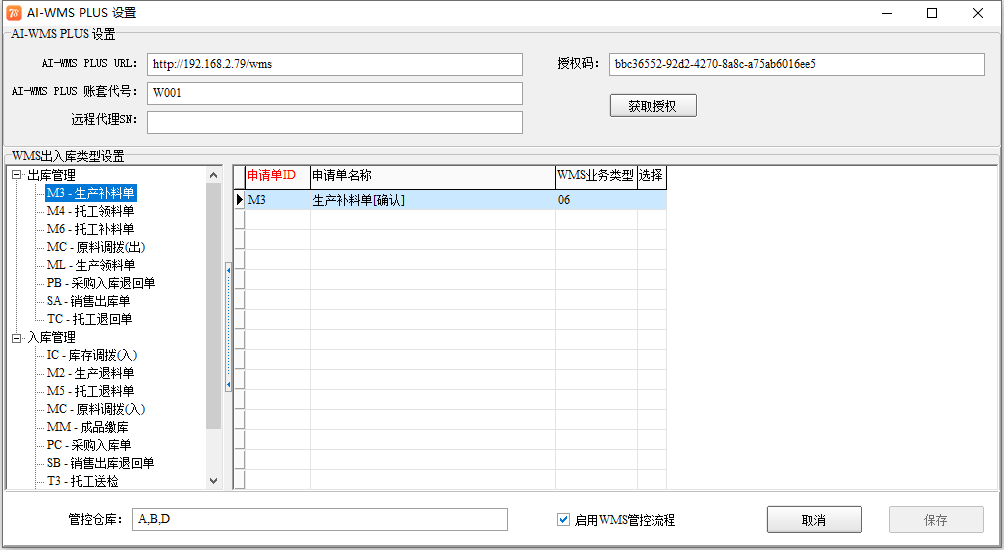Viewport: 1004px width, 550px height.
Task: Click the 申请单名称 column header
Action: [x=433, y=175]
